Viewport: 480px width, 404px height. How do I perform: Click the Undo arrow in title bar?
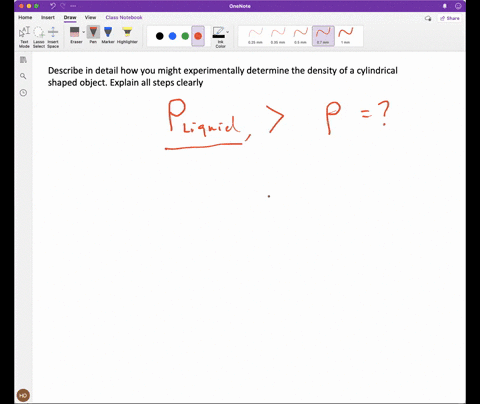[53, 6]
